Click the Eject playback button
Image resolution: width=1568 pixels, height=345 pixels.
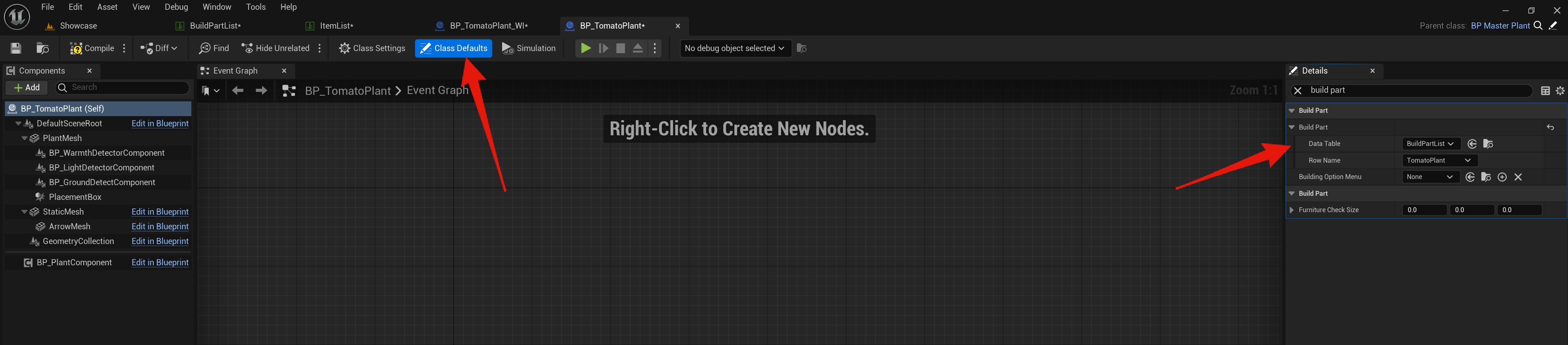[638, 48]
